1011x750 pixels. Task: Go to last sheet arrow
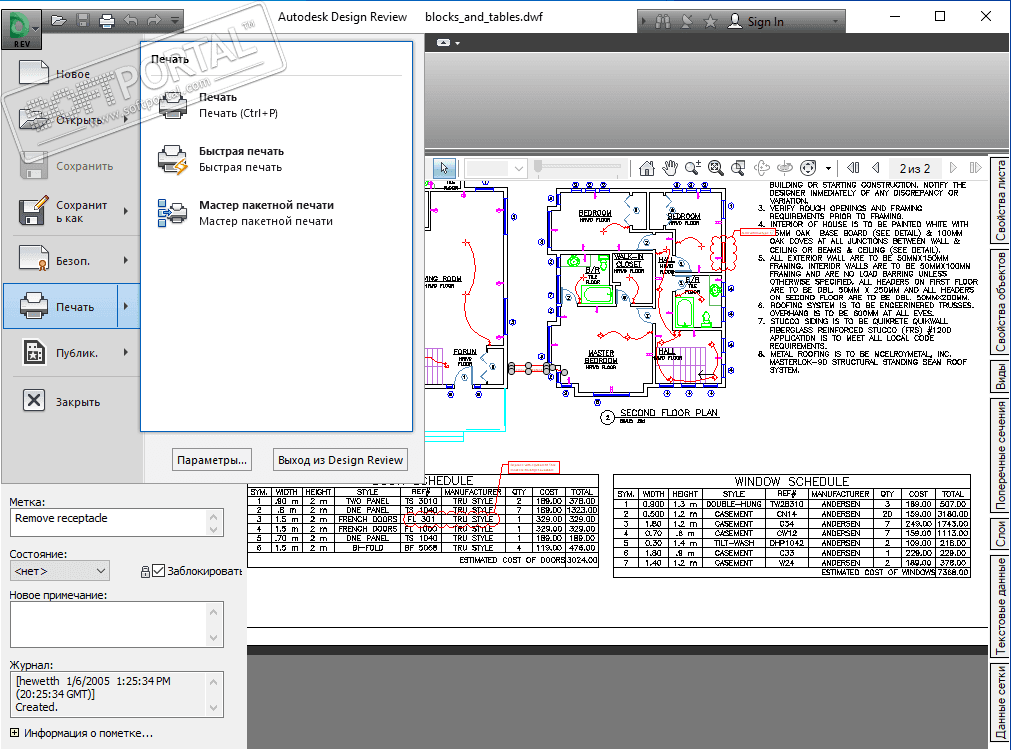pos(976,168)
